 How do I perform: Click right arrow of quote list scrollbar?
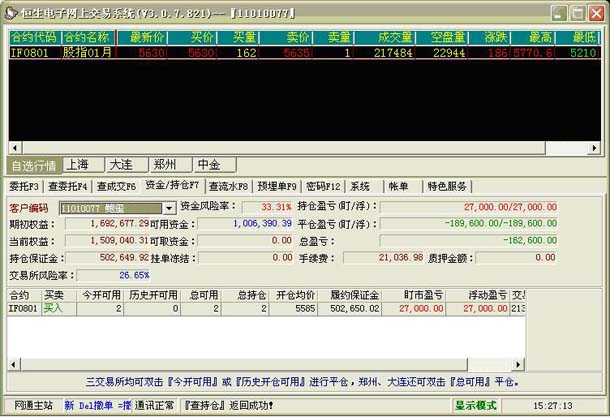coord(594,148)
